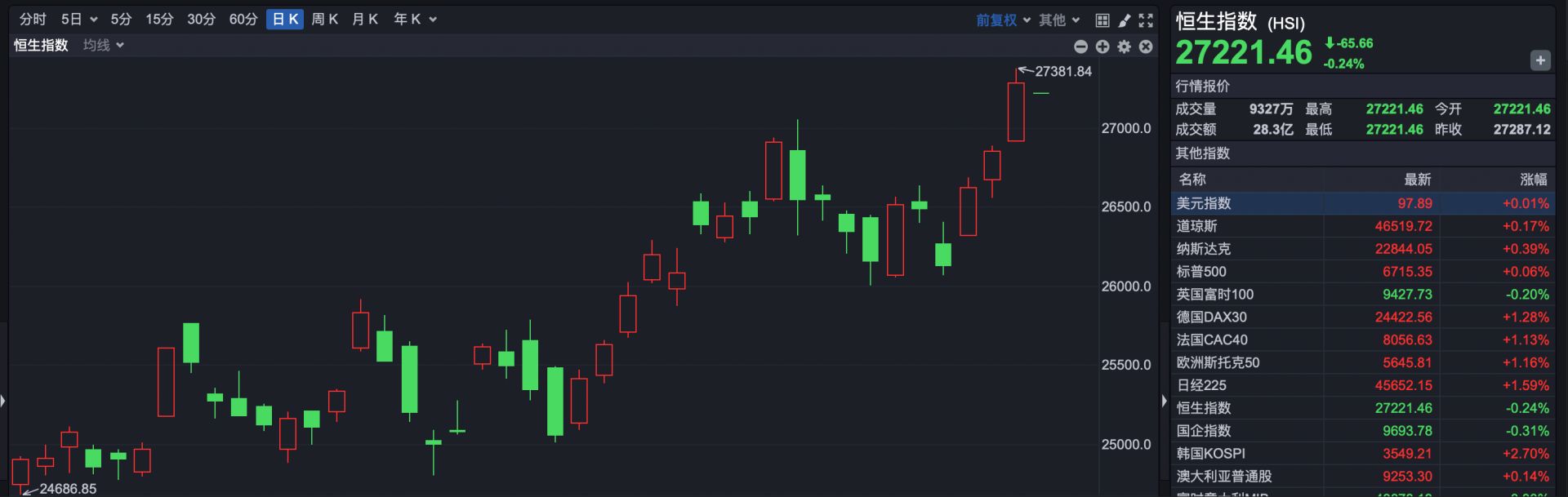Collapse right panel using divider arrow
1568x497 pixels.
[1164, 401]
